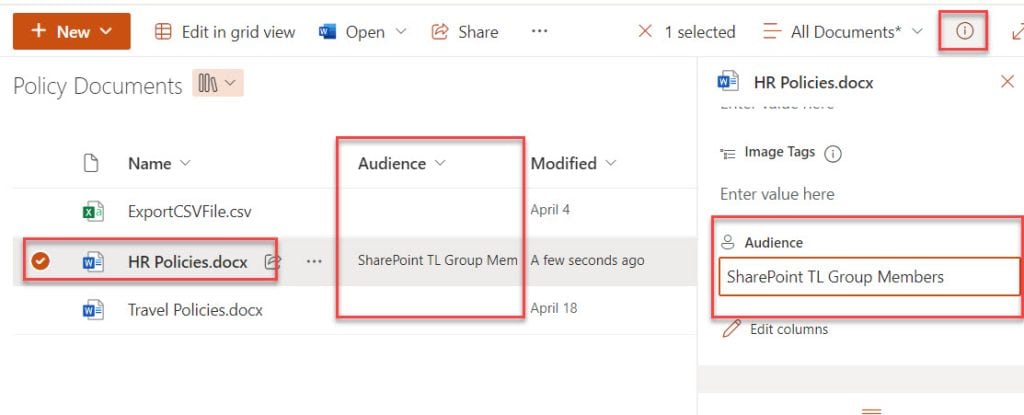Click the Audience label person icon
The height and width of the screenshot is (415, 1024).
coord(728,242)
